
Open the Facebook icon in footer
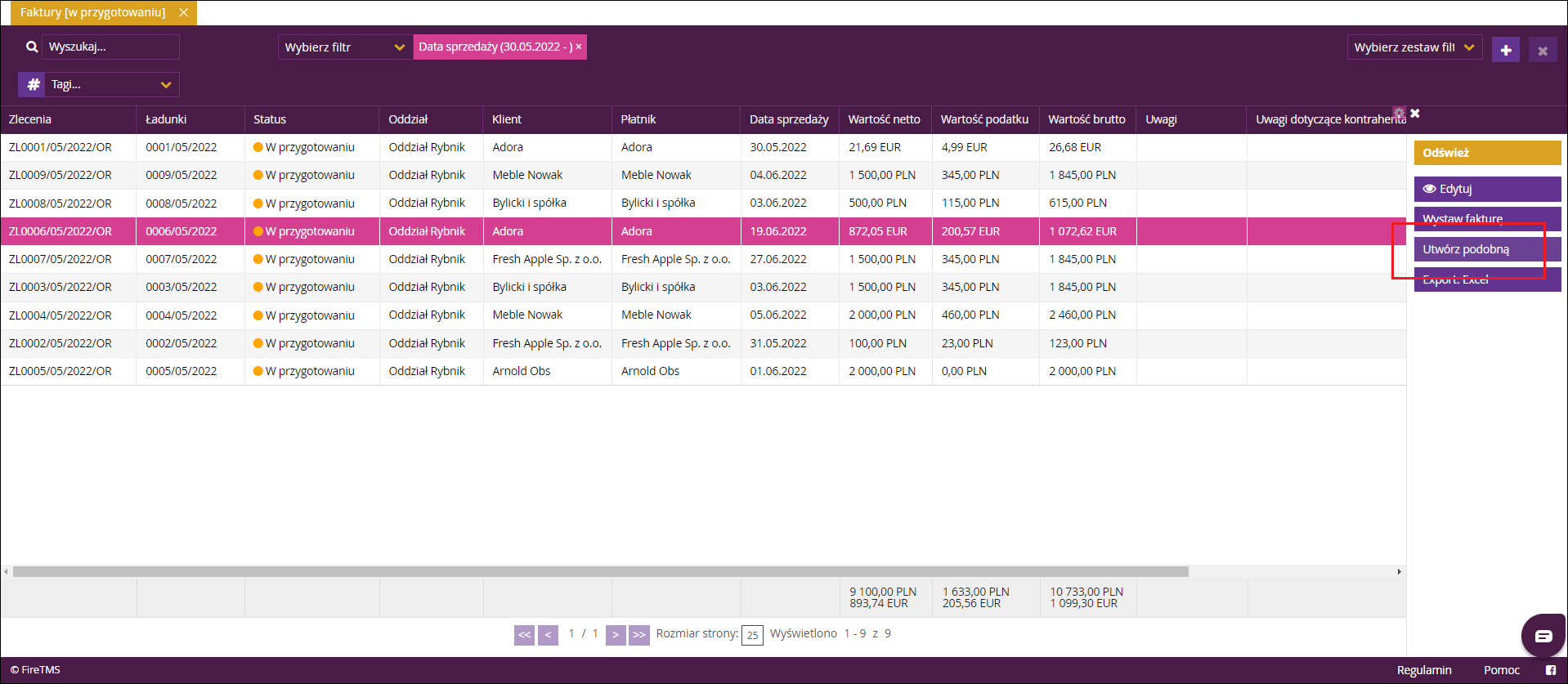tap(1551, 670)
